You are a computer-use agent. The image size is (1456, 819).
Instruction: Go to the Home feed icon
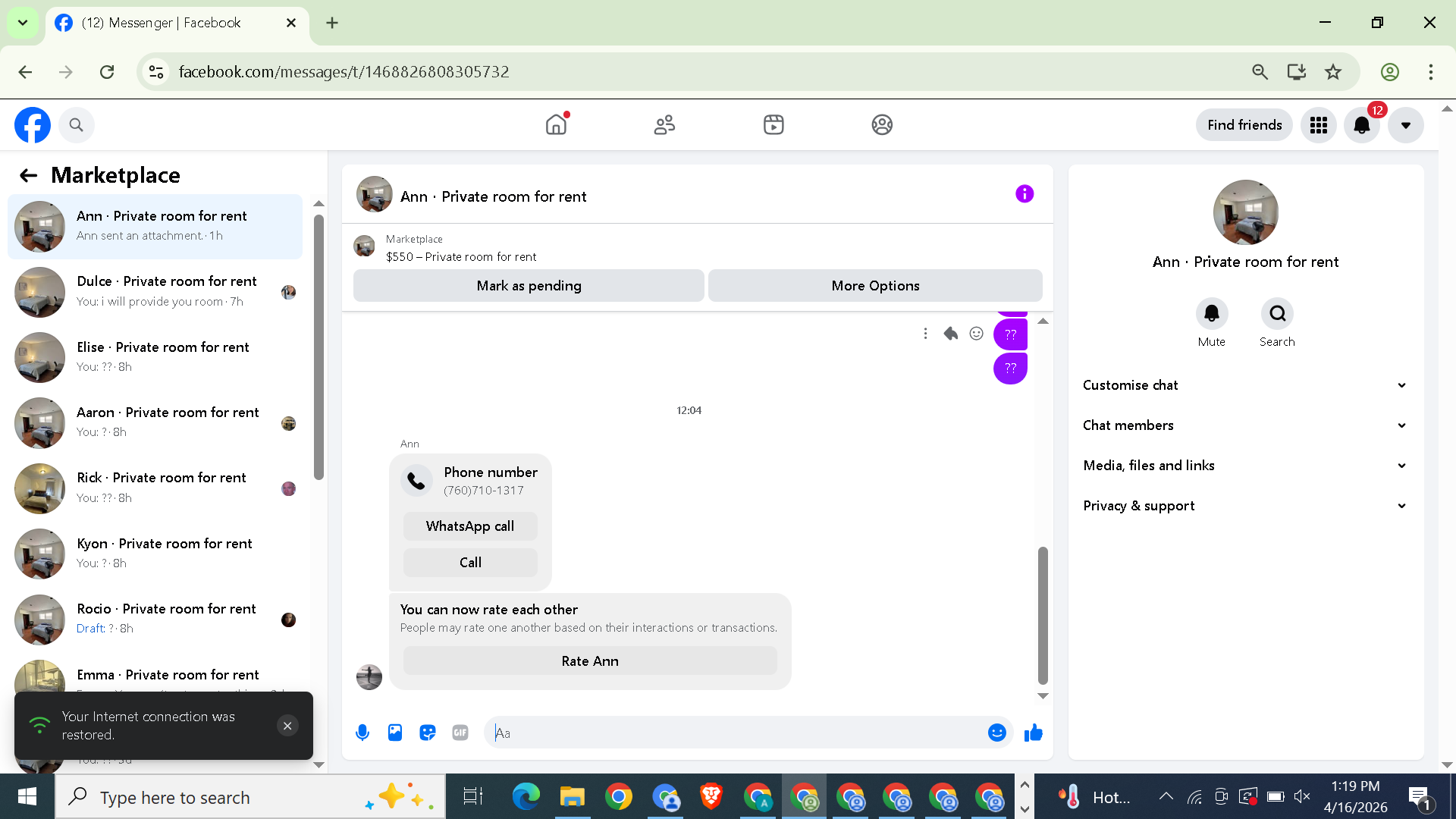click(557, 124)
